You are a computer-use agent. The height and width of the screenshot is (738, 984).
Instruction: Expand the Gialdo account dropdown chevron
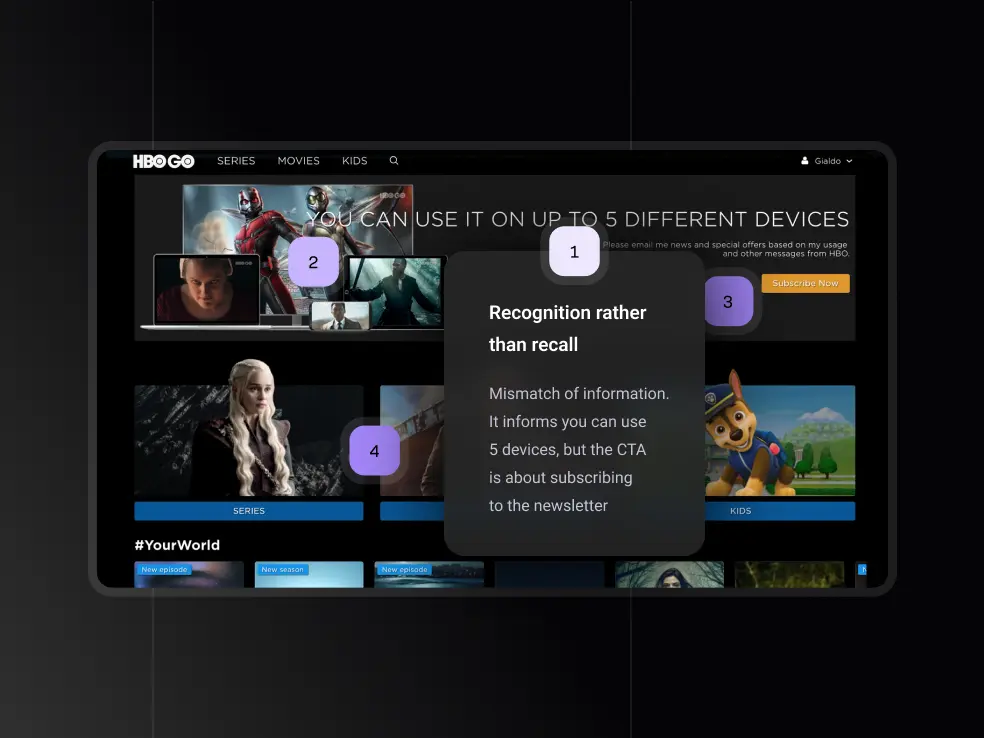click(x=850, y=161)
